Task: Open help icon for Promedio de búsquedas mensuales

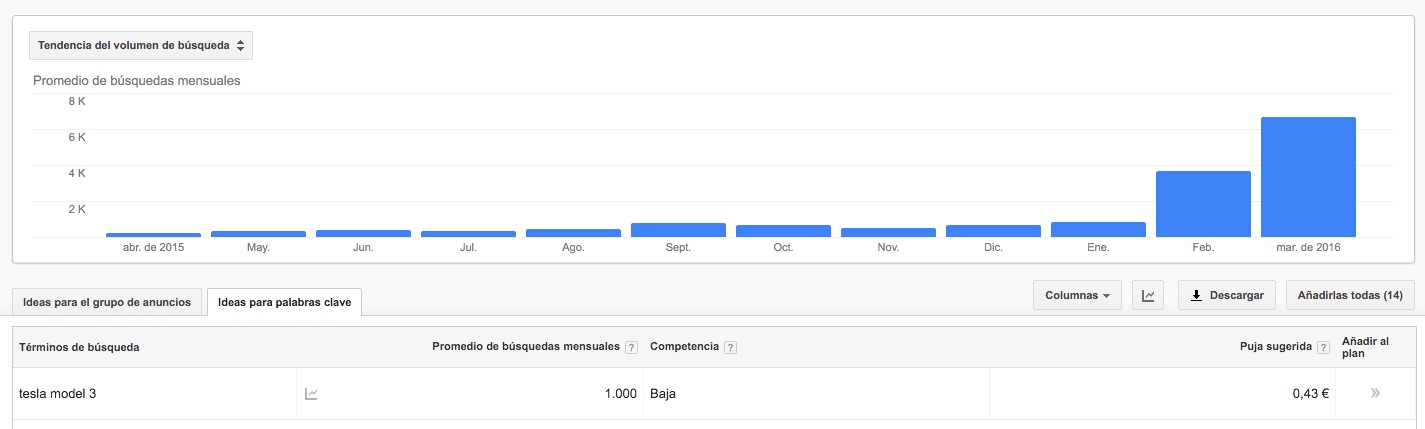Action: [x=631, y=347]
